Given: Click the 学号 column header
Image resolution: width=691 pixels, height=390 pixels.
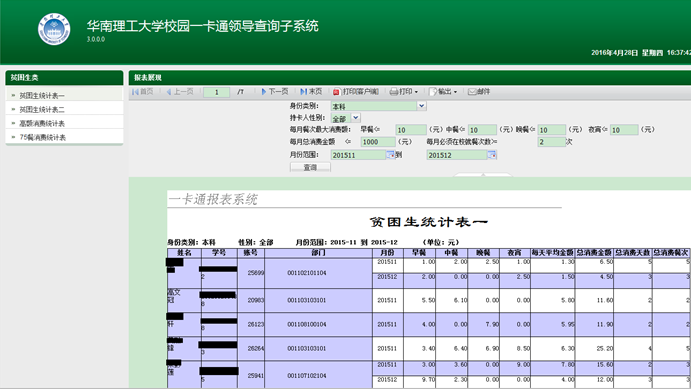Looking at the screenshot, I should pyautogui.click(x=219, y=253).
